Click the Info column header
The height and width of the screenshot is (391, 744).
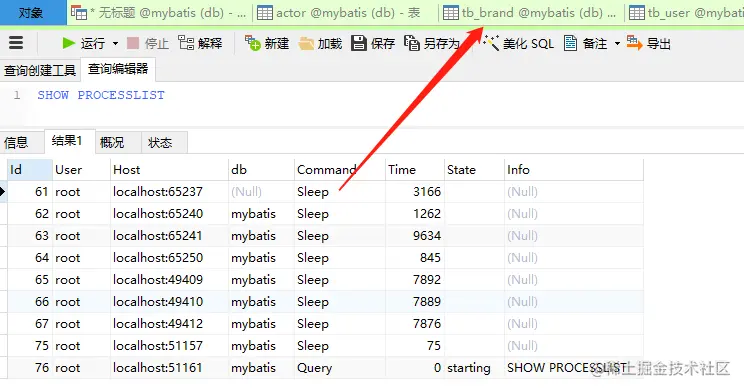click(574, 170)
